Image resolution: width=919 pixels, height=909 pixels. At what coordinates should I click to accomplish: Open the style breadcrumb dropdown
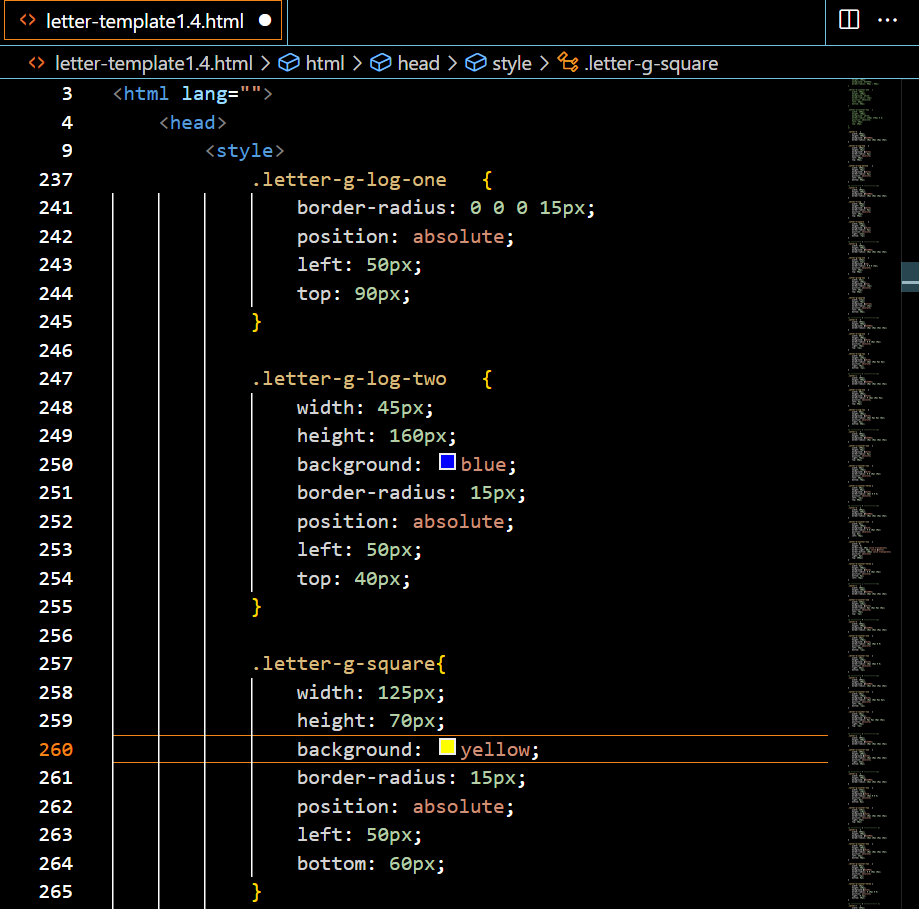point(511,63)
